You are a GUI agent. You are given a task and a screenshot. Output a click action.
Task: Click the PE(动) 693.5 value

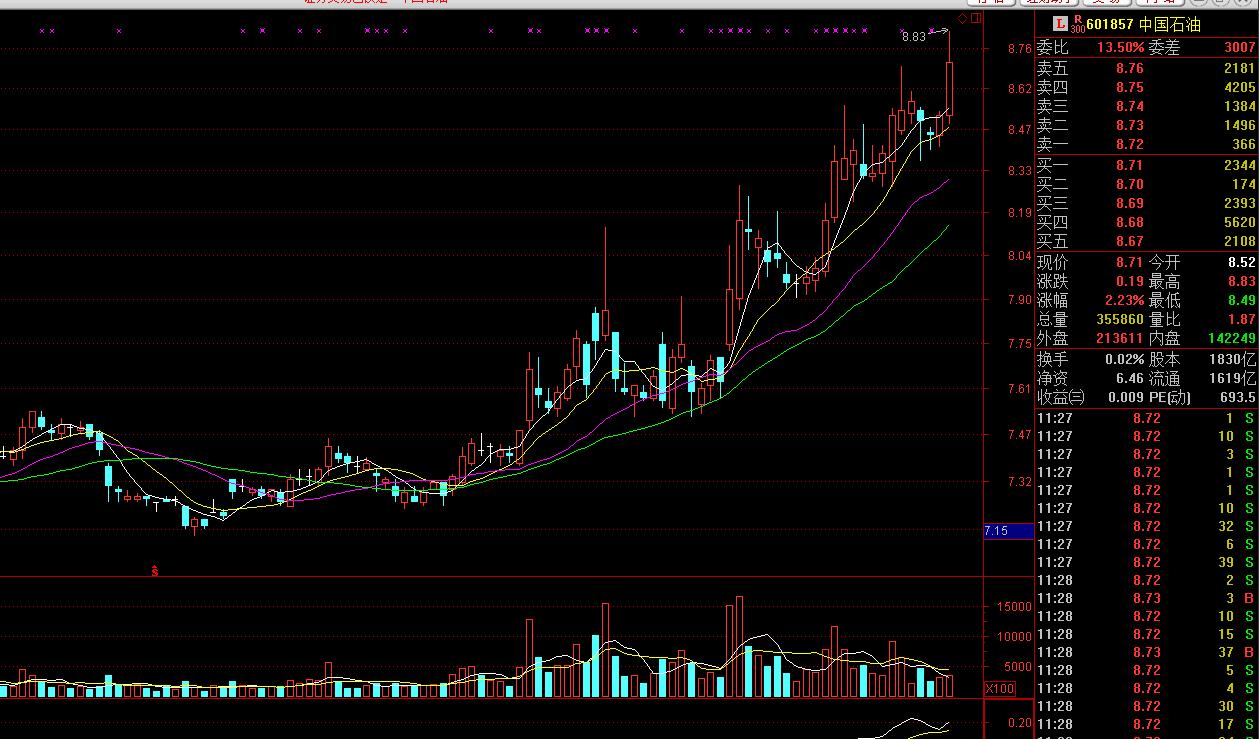pos(1237,397)
